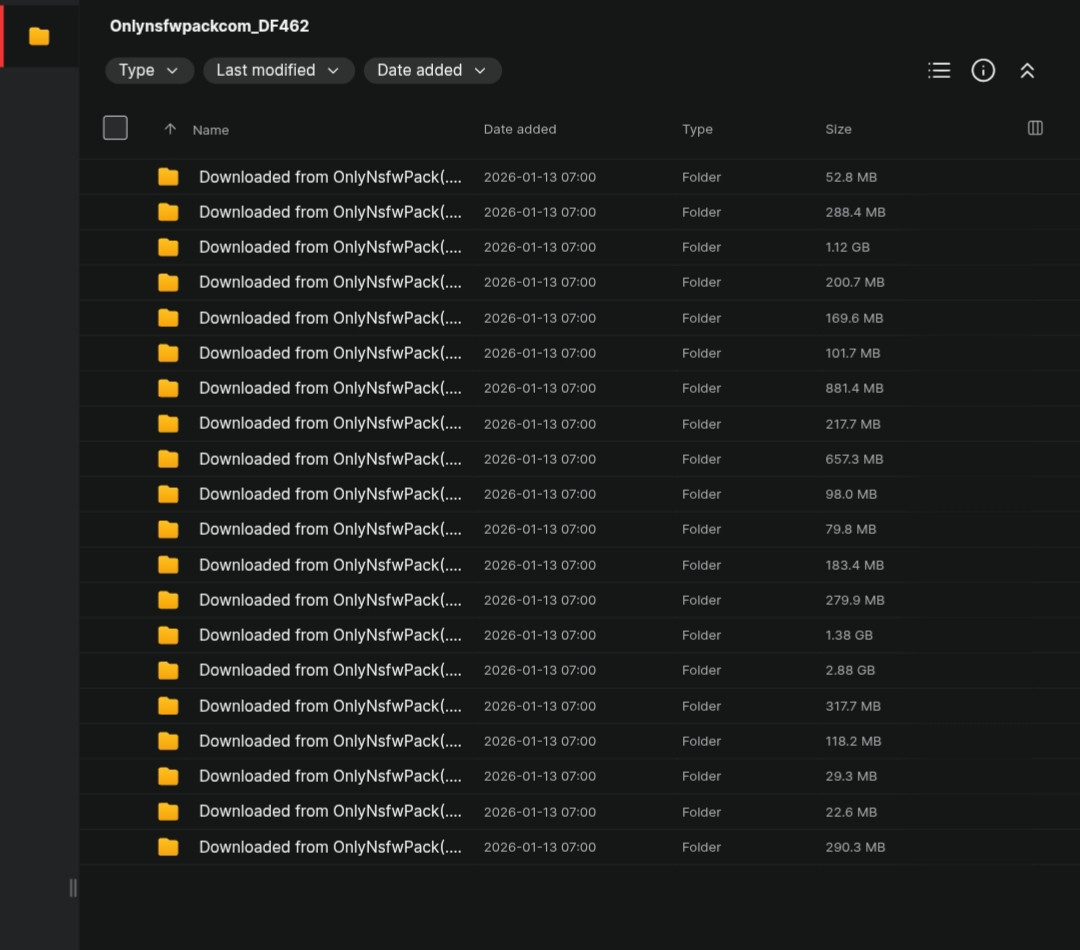The image size is (1080, 950).
Task: Open the column settings icon
Action: (x=1035, y=128)
